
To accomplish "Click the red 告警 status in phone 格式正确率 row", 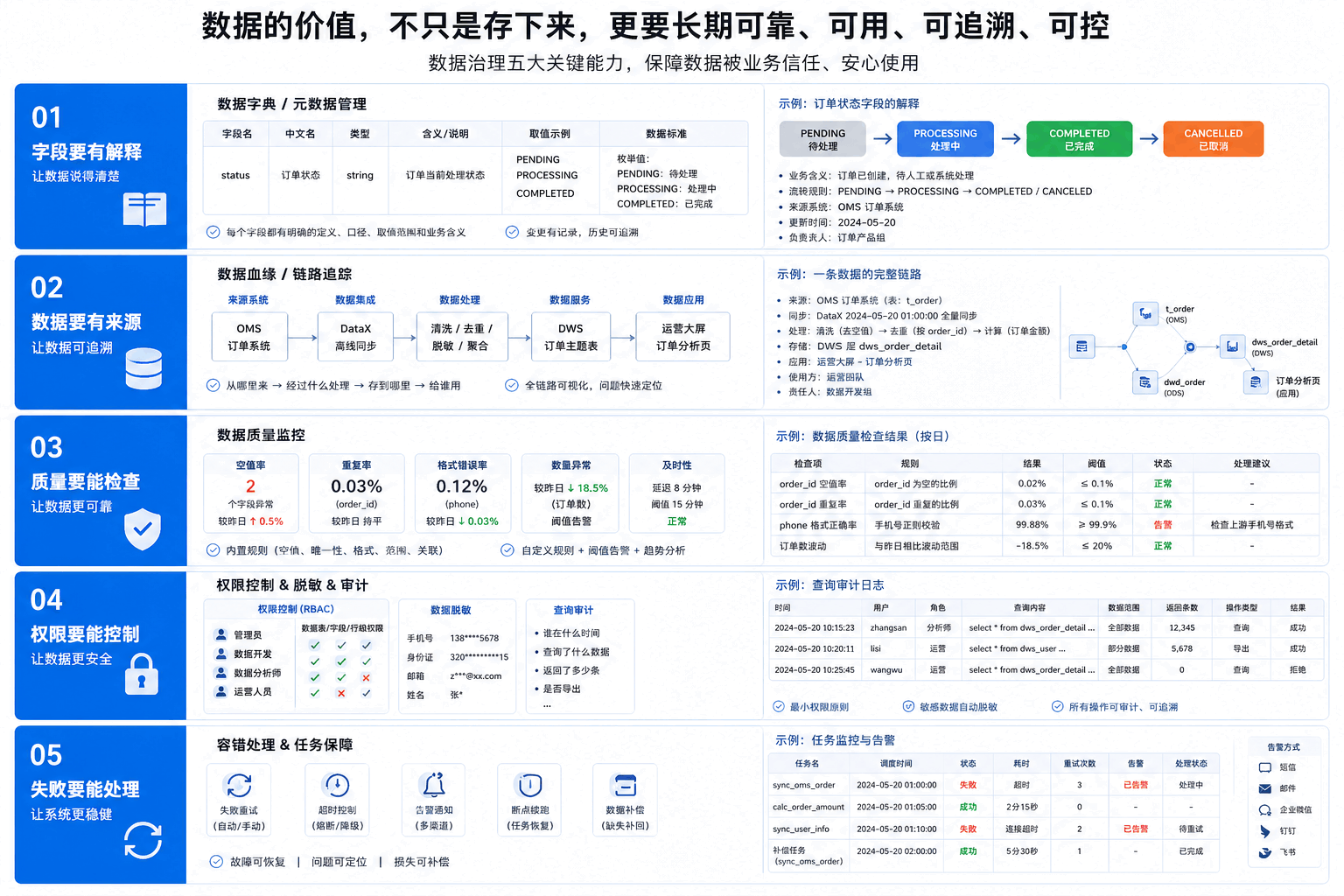I will tap(1163, 525).
